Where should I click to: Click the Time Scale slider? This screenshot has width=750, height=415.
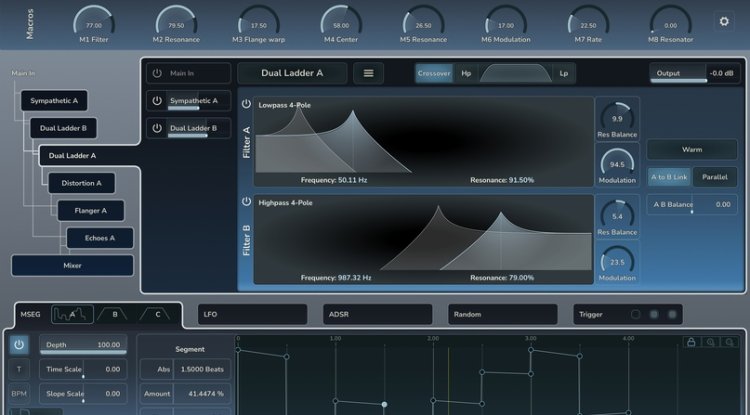click(83, 369)
